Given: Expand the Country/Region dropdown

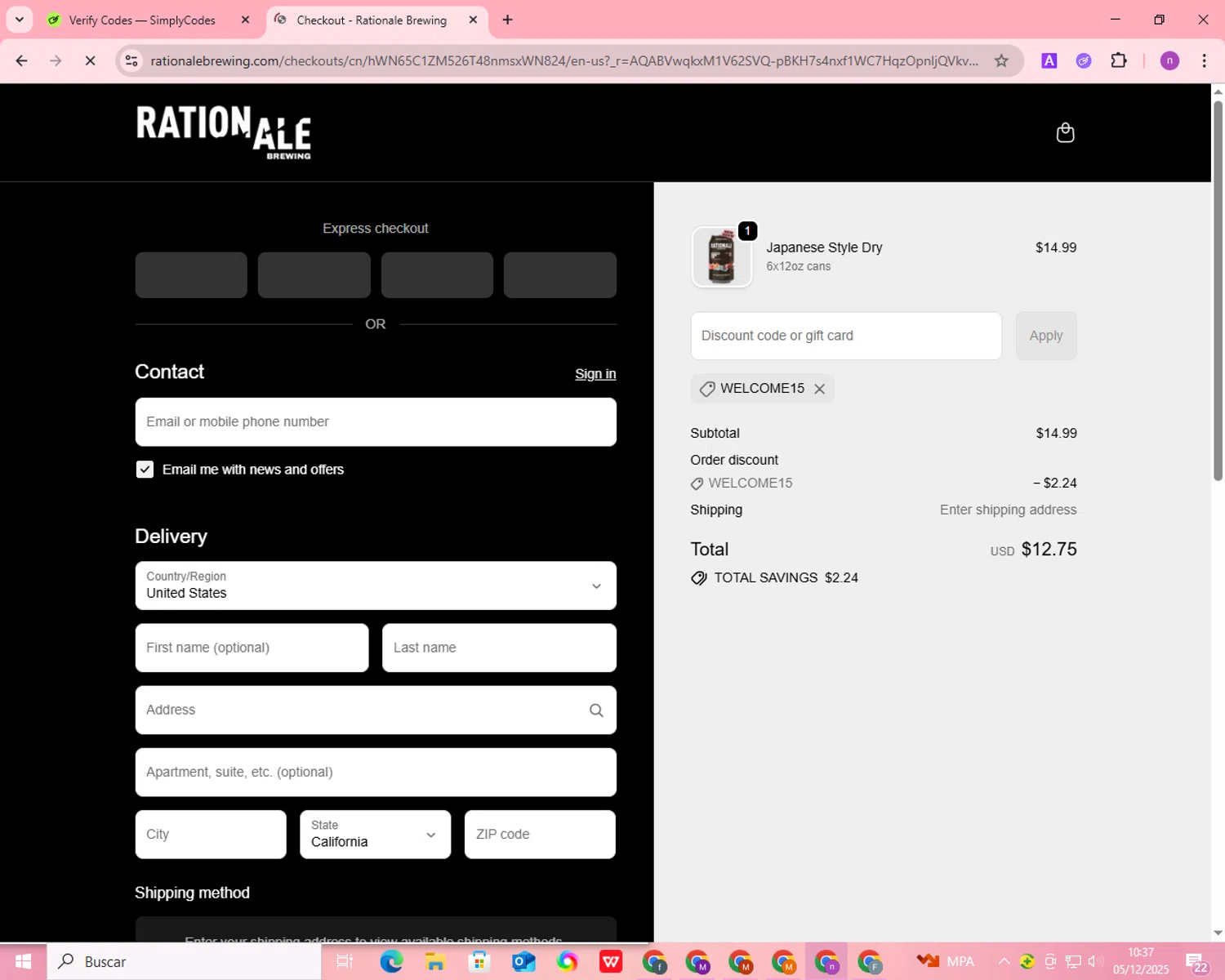Looking at the screenshot, I should point(376,586).
